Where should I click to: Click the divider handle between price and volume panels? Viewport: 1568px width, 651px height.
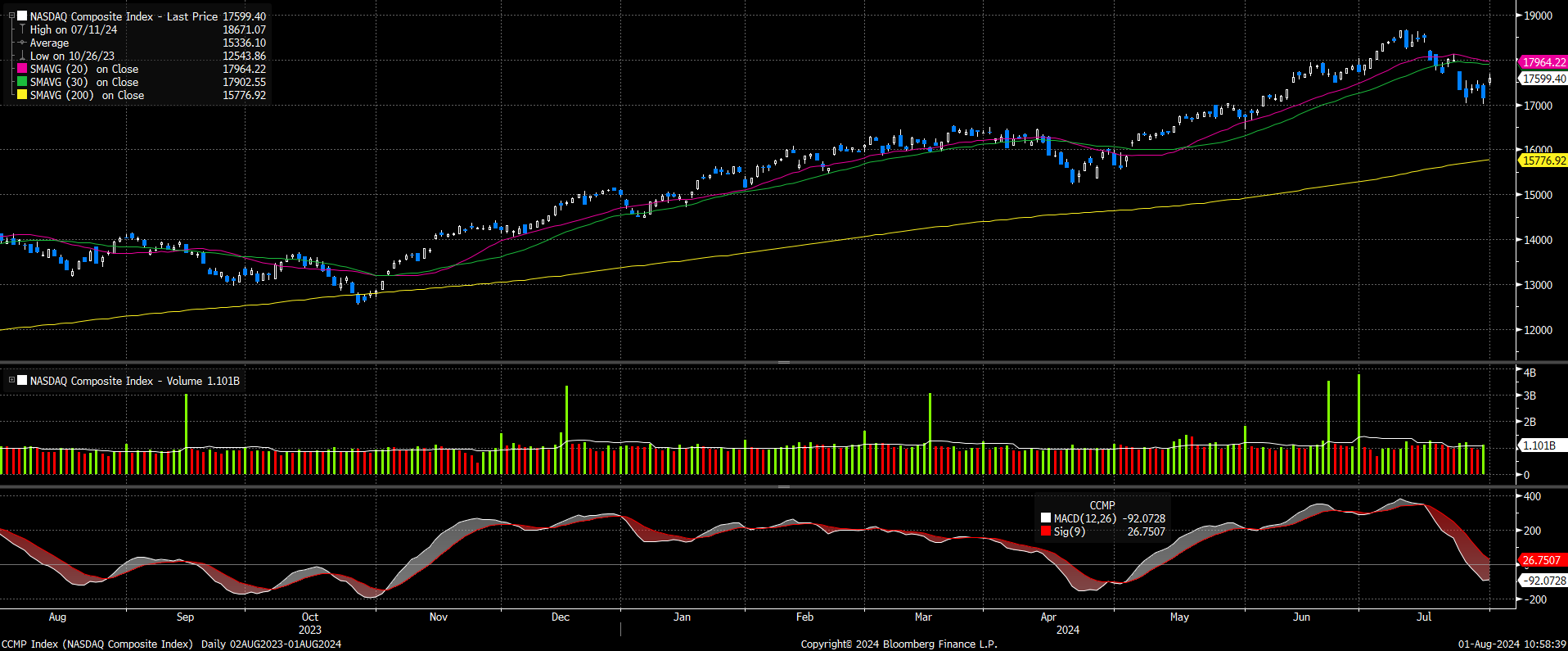pyautogui.click(x=783, y=362)
